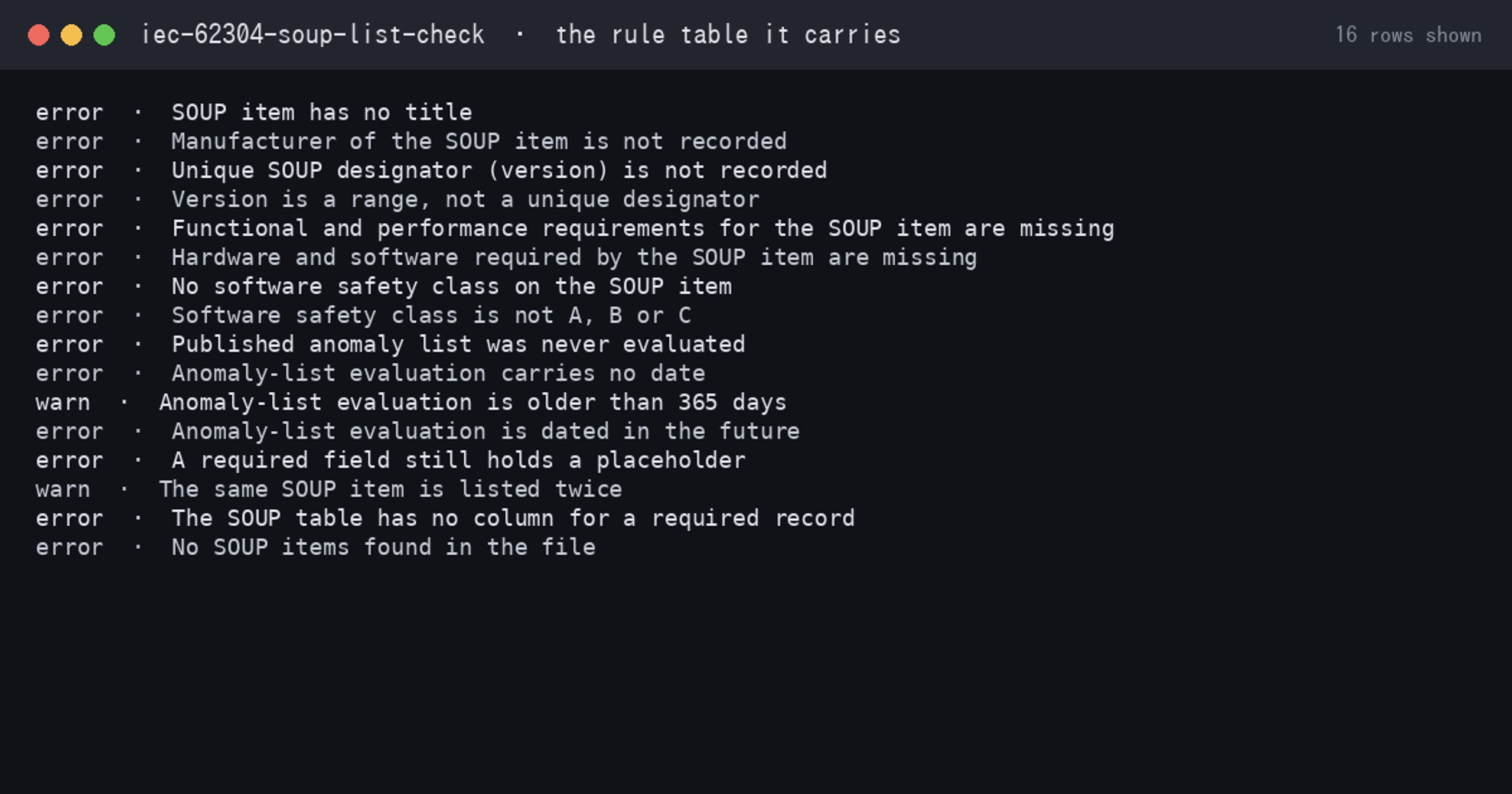Click the 'required field still holds a placeholder' row
The width and height of the screenshot is (1512, 794).
(x=390, y=460)
